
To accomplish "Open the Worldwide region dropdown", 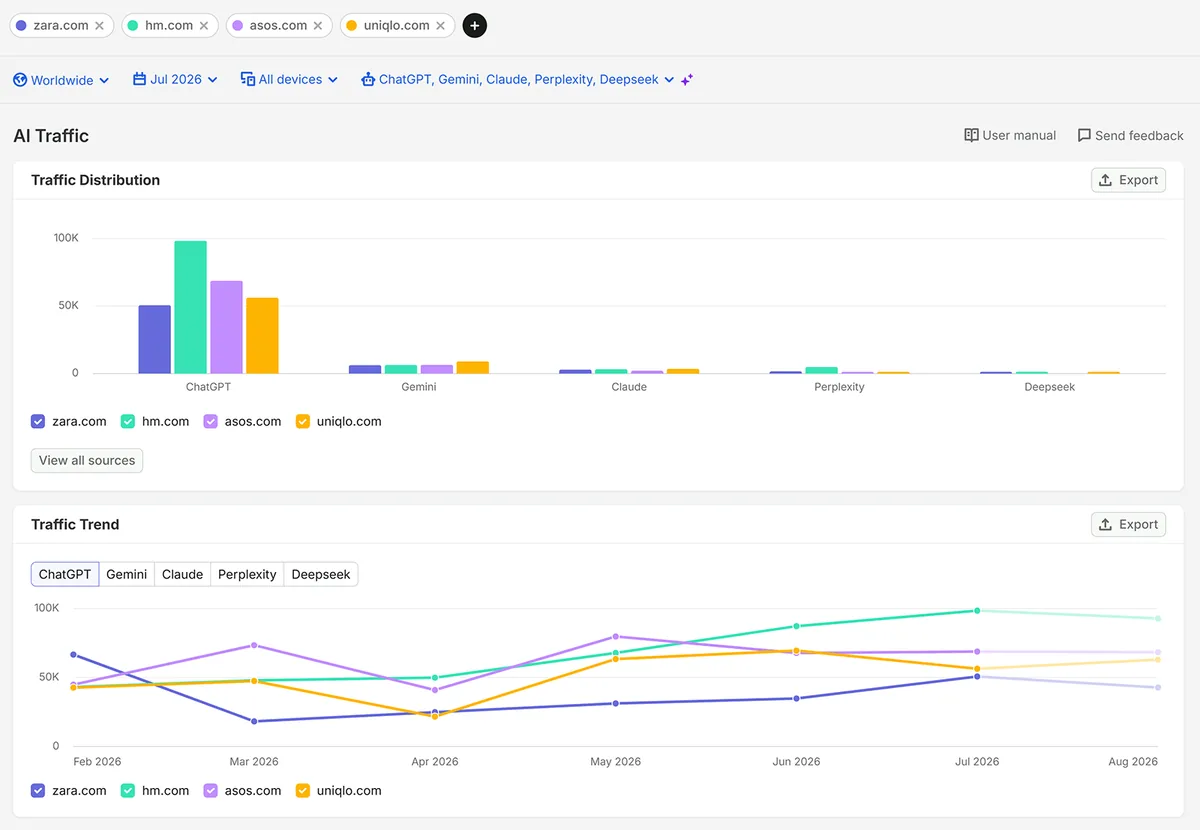I will pos(61,80).
